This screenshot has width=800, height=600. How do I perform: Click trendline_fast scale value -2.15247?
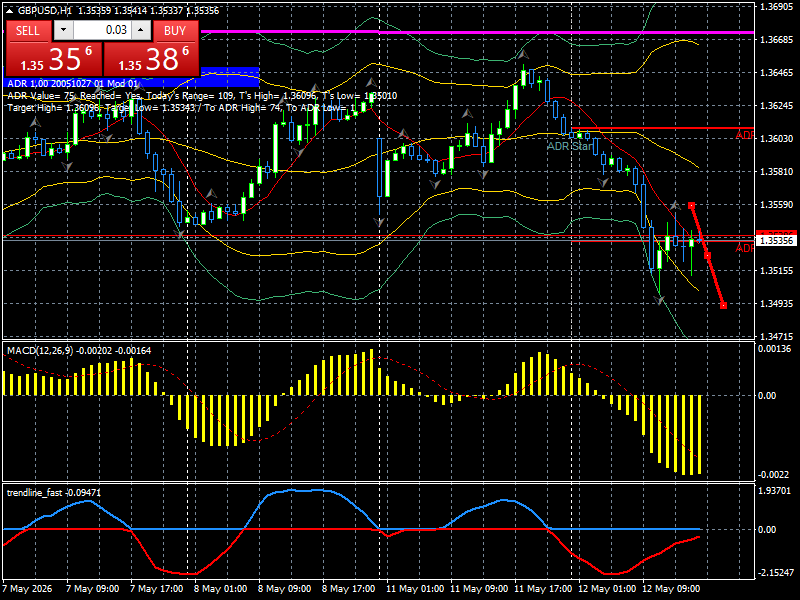click(x=776, y=572)
